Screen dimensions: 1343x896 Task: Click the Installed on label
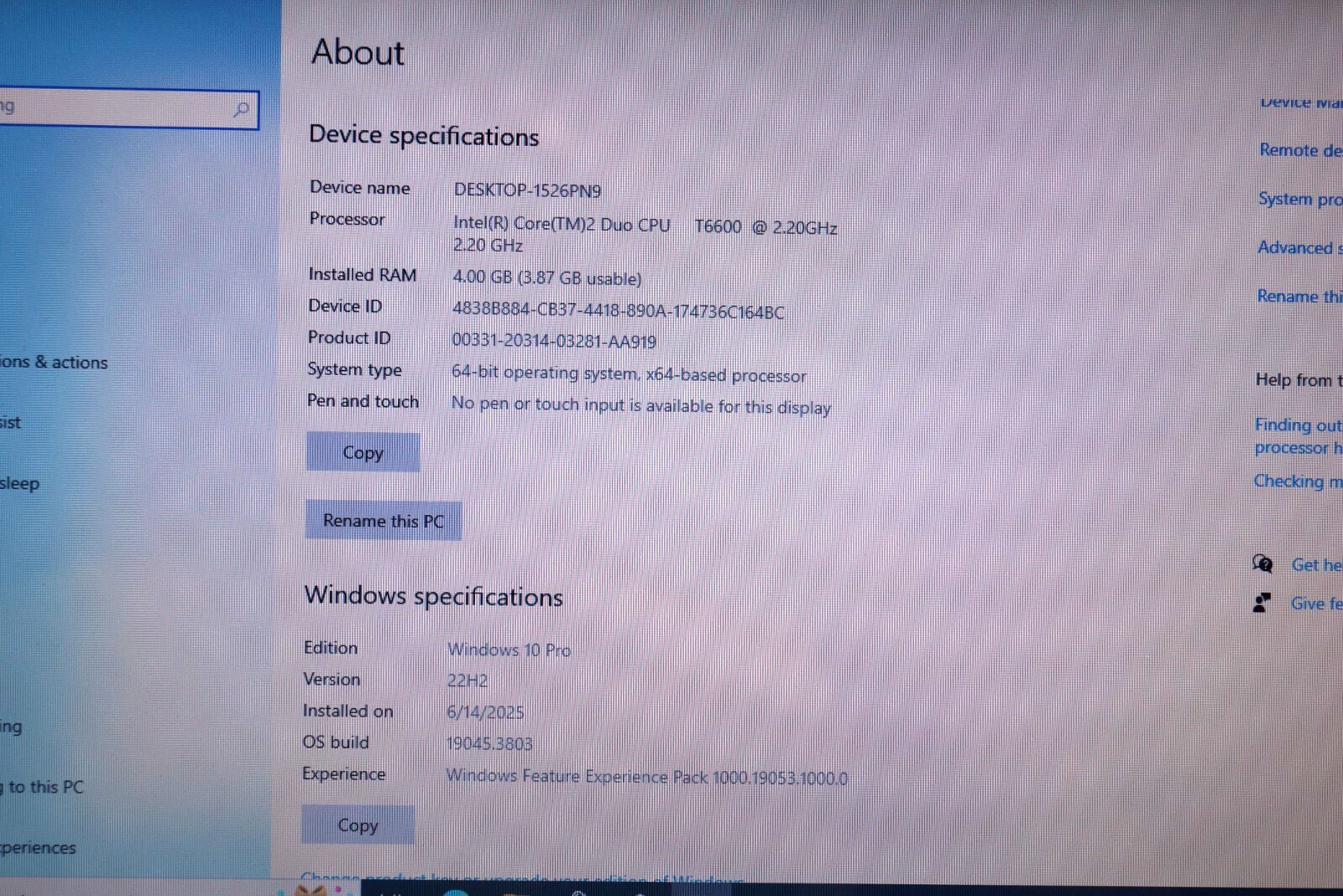348,711
